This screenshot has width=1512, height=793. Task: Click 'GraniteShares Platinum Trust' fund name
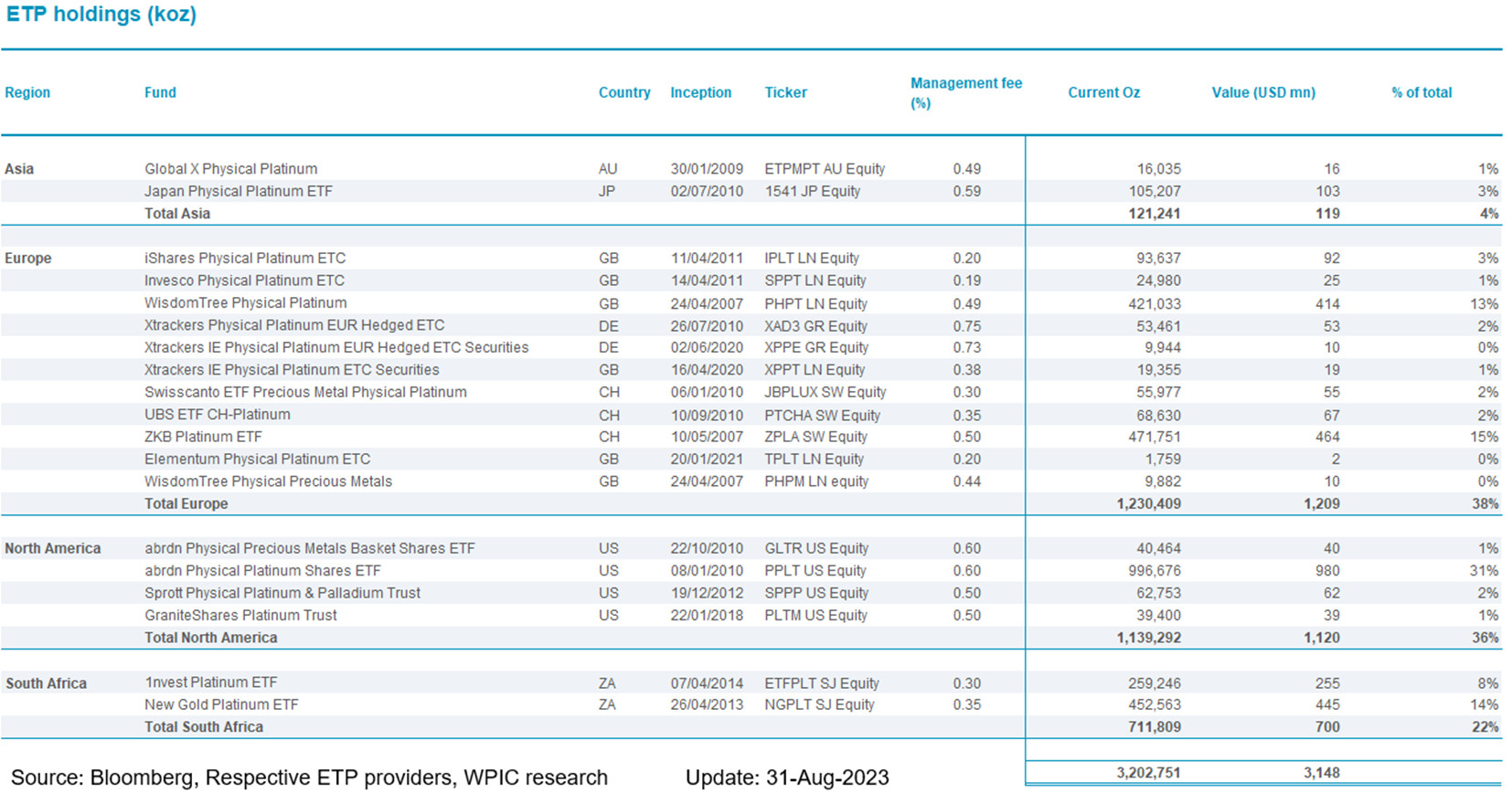(x=240, y=616)
